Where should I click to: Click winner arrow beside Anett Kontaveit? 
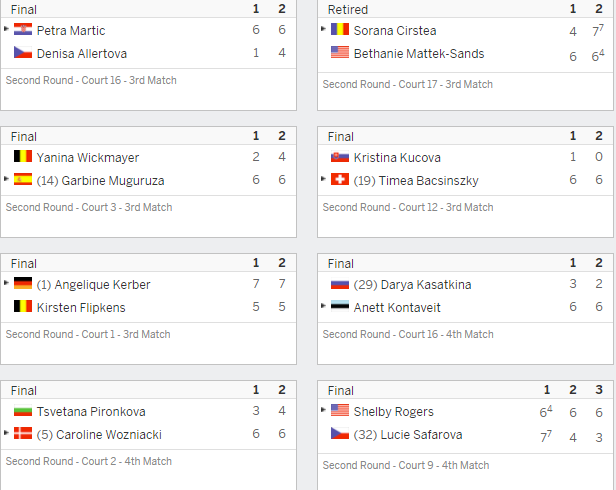tap(323, 305)
